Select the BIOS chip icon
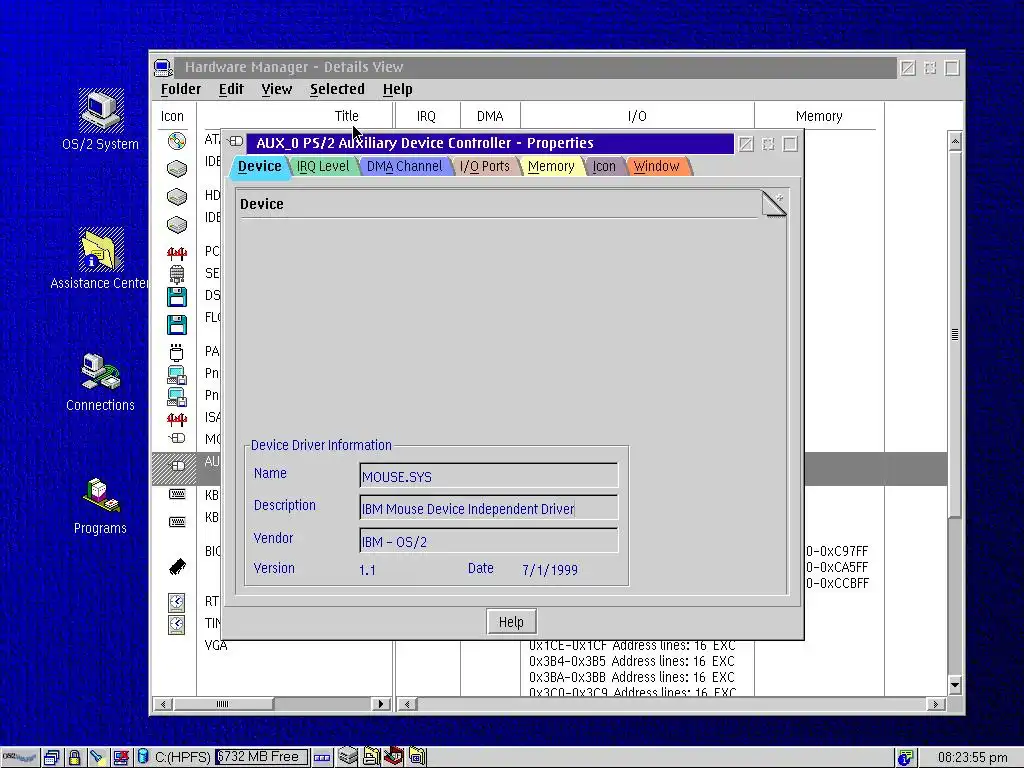The height and width of the screenshot is (768, 1024). [177, 566]
